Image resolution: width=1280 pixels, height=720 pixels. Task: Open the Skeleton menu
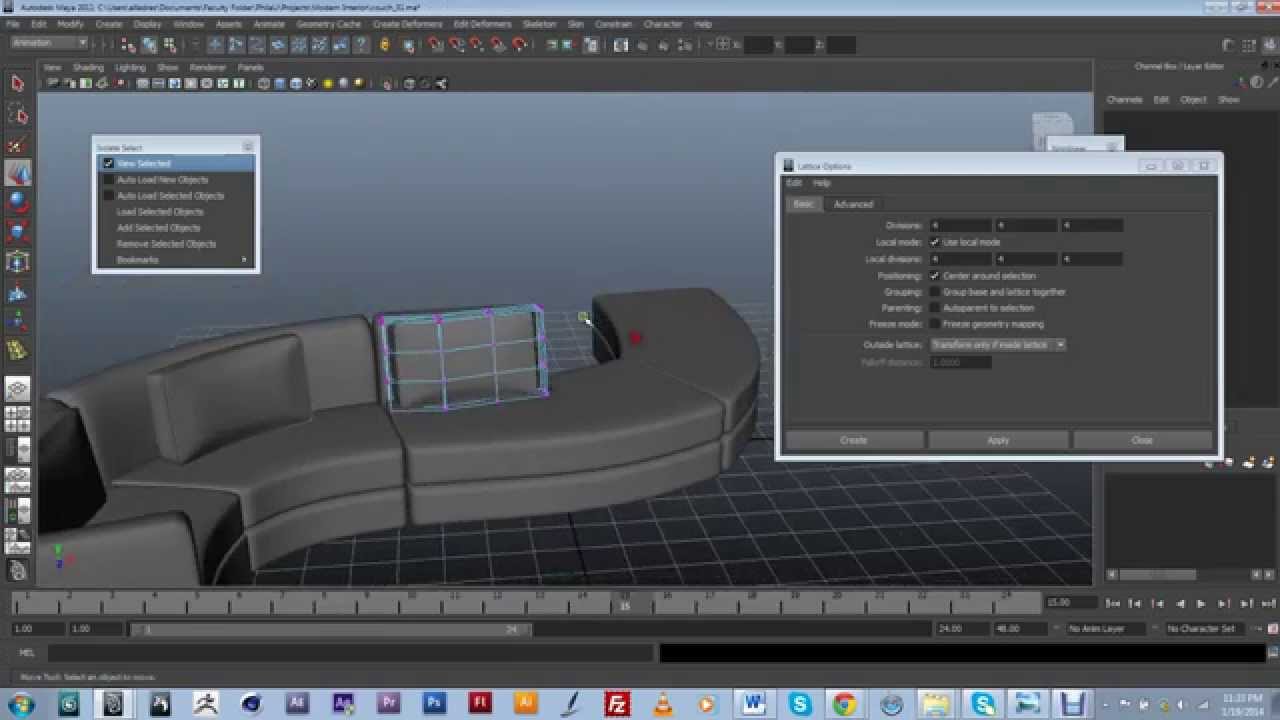pyautogui.click(x=539, y=24)
